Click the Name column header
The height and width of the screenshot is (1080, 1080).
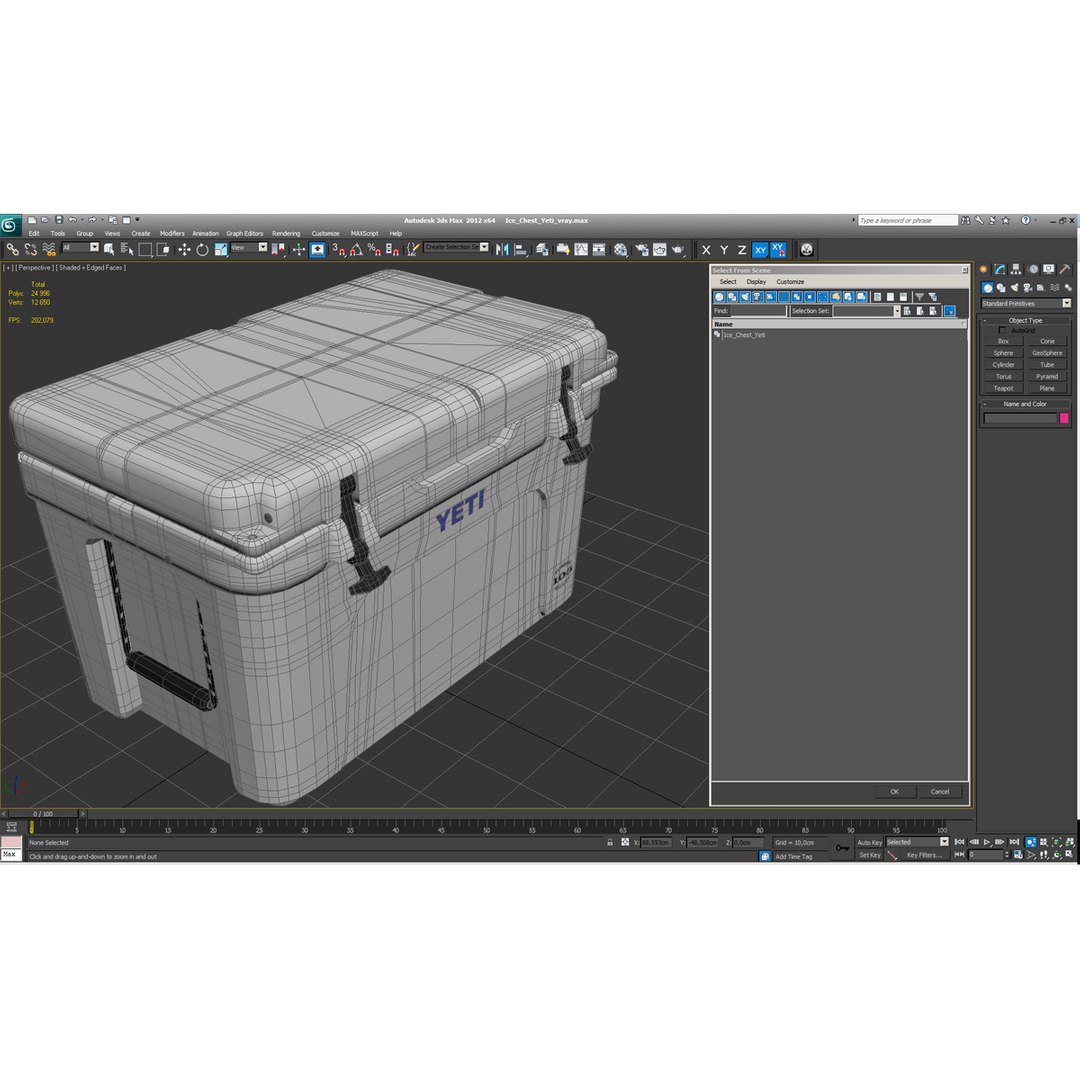pos(840,324)
